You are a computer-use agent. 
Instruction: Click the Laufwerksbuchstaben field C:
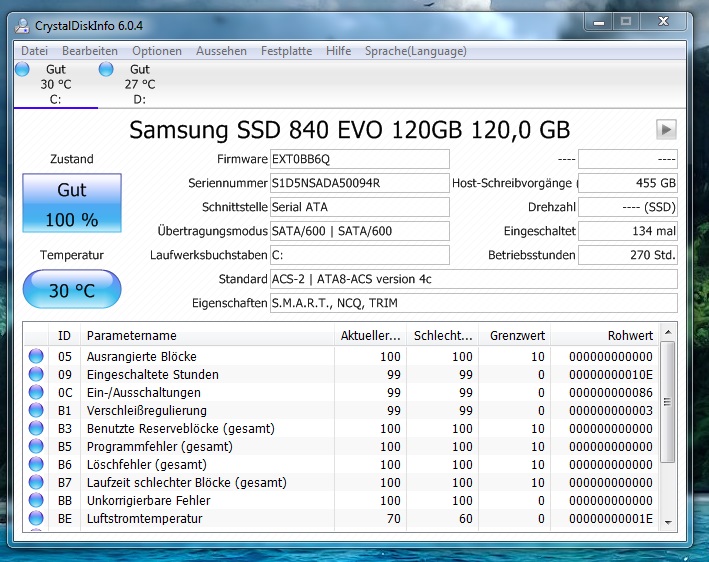tap(360, 255)
